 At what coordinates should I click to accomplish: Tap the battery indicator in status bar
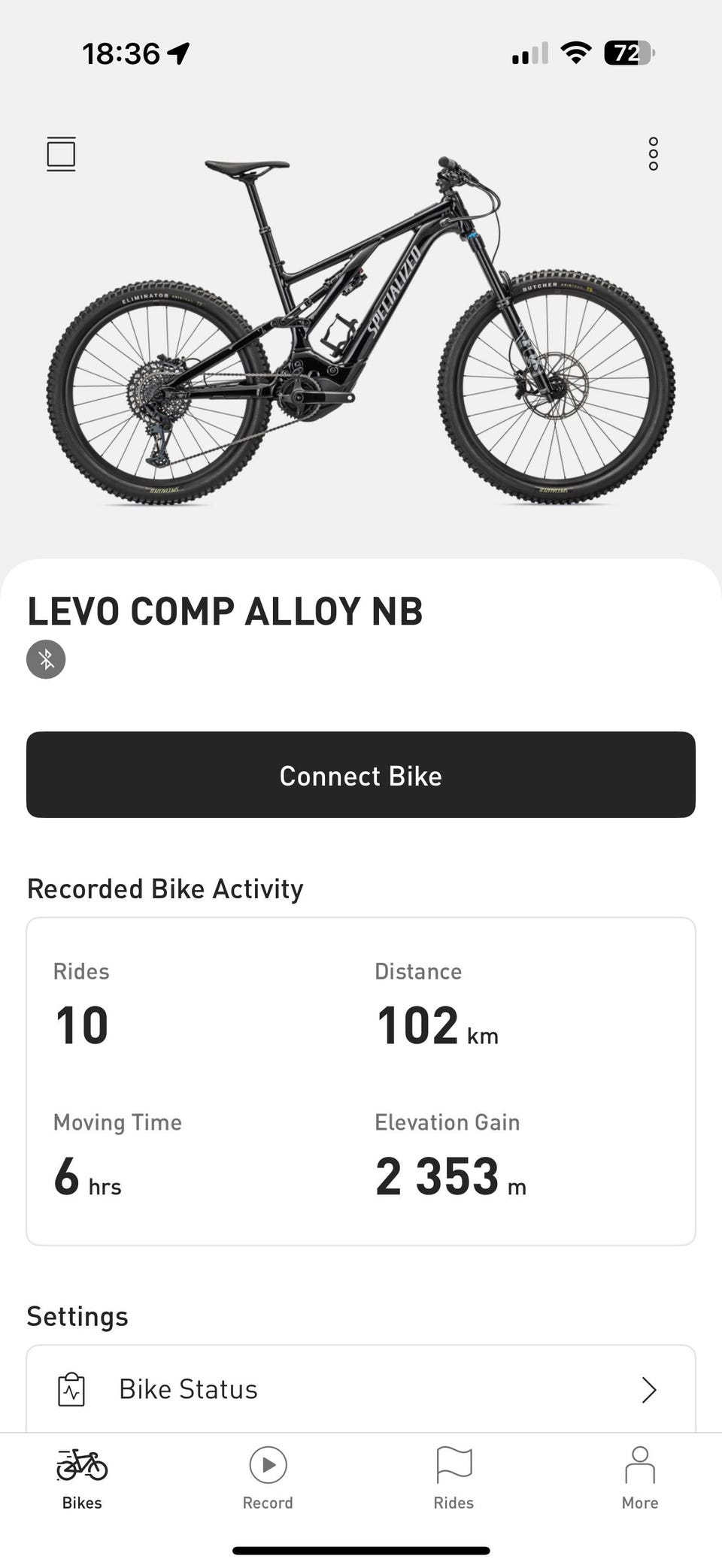click(629, 53)
